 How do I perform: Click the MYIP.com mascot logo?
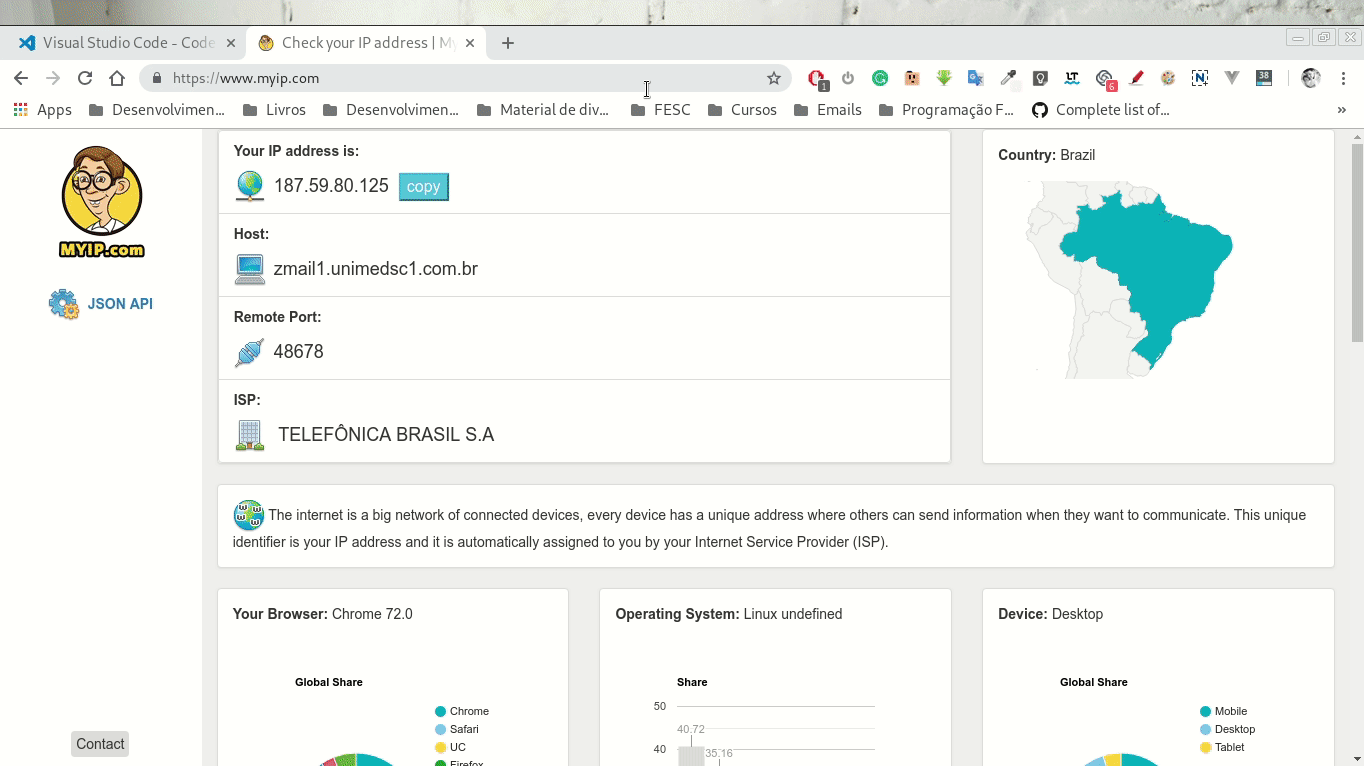[102, 201]
